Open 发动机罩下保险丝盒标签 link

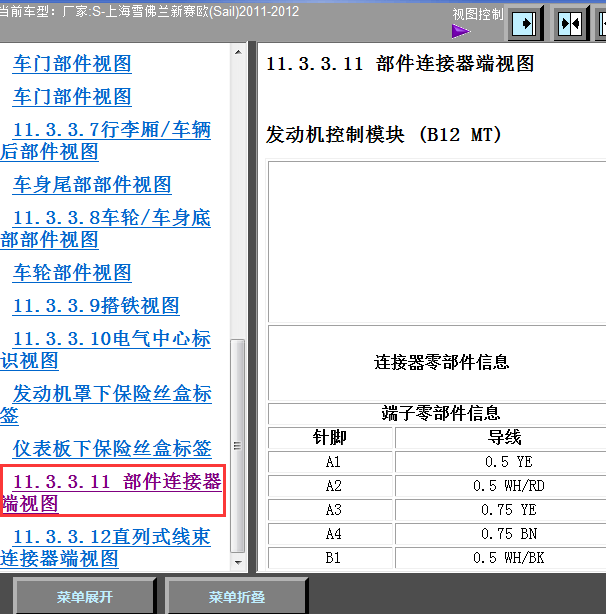pos(106,405)
